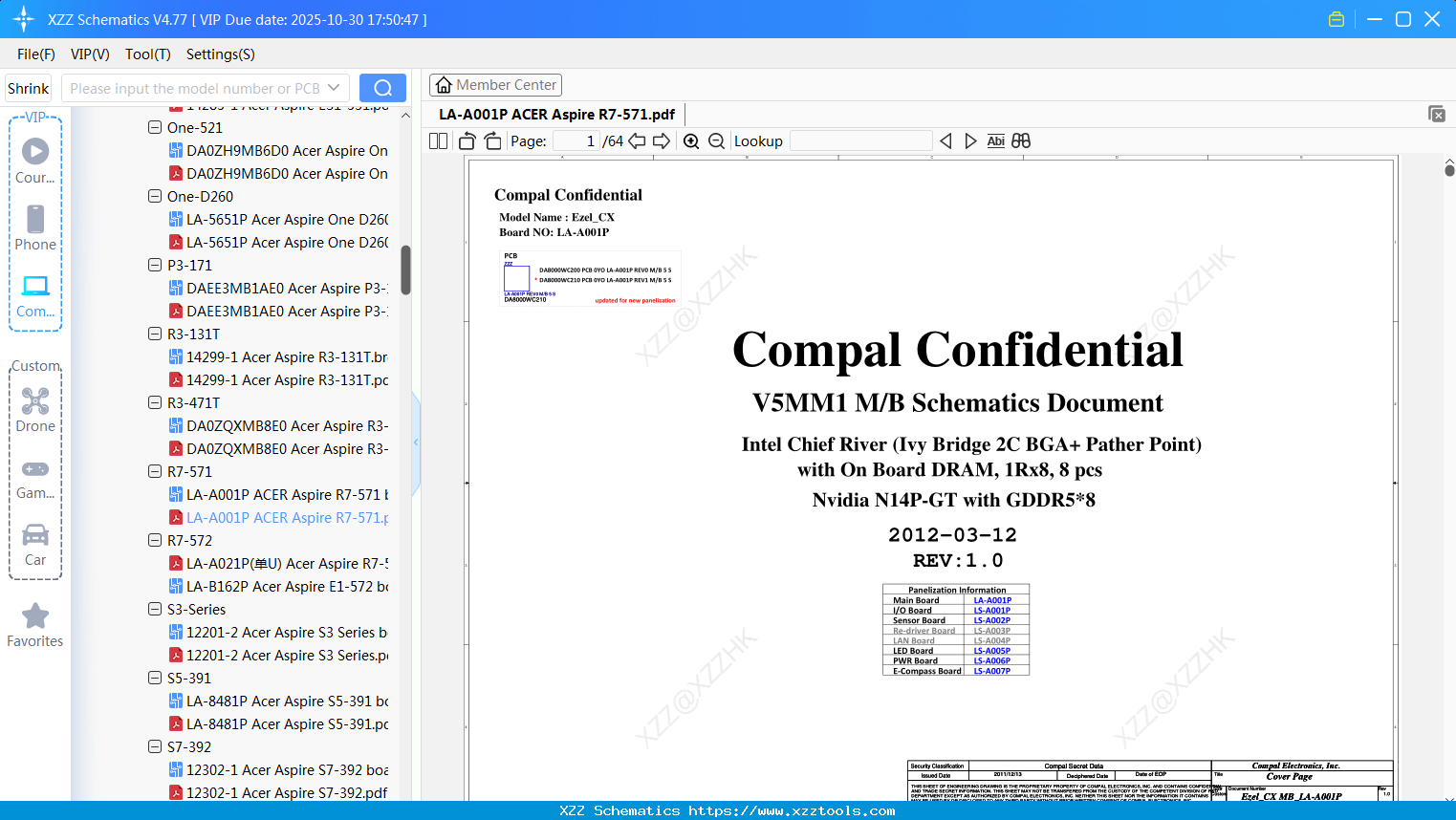Collapse the S5-391 tree node
This screenshot has height=820, width=1456.
155,678
